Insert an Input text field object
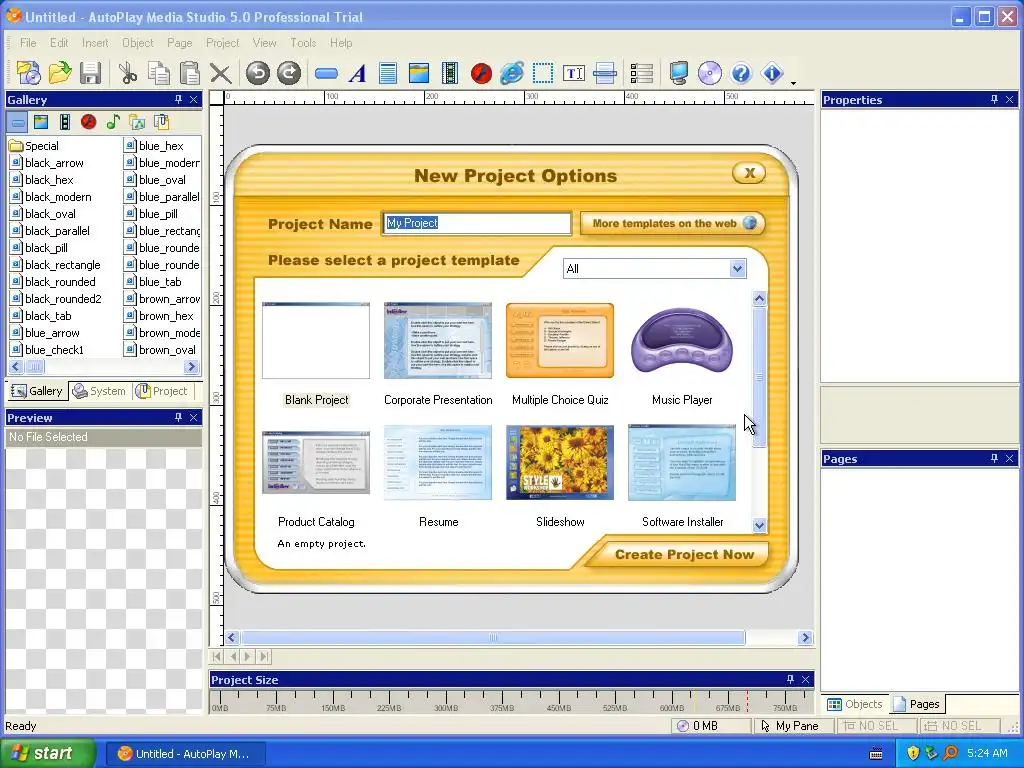Image resolution: width=1024 pixels, height=768 pixels. 574,73
